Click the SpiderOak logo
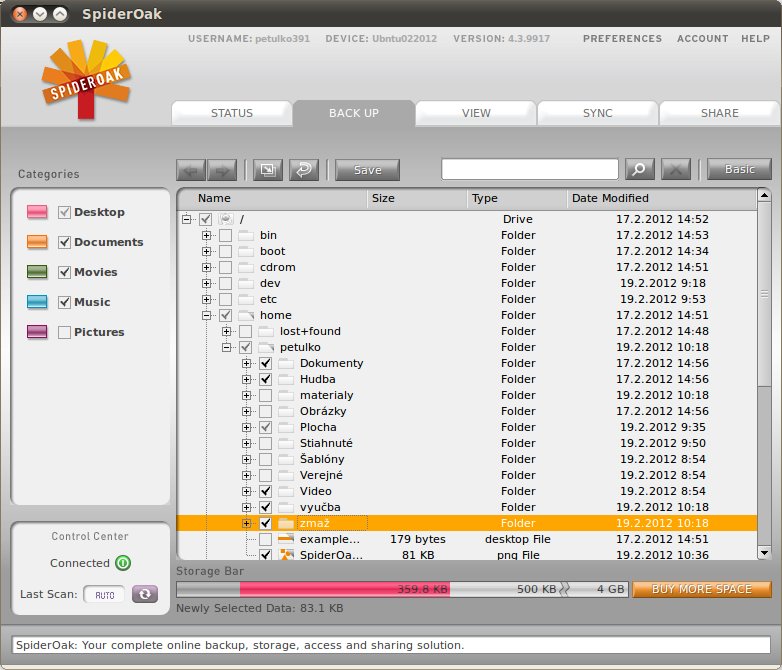Viewport: 782px width, 670px height. pos(86,79)
